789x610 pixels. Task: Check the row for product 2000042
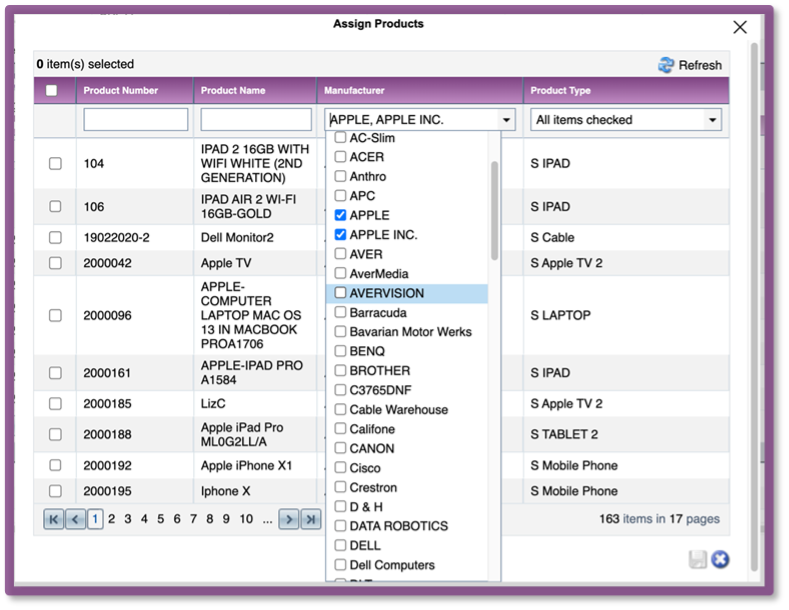(x=55, y=263)
